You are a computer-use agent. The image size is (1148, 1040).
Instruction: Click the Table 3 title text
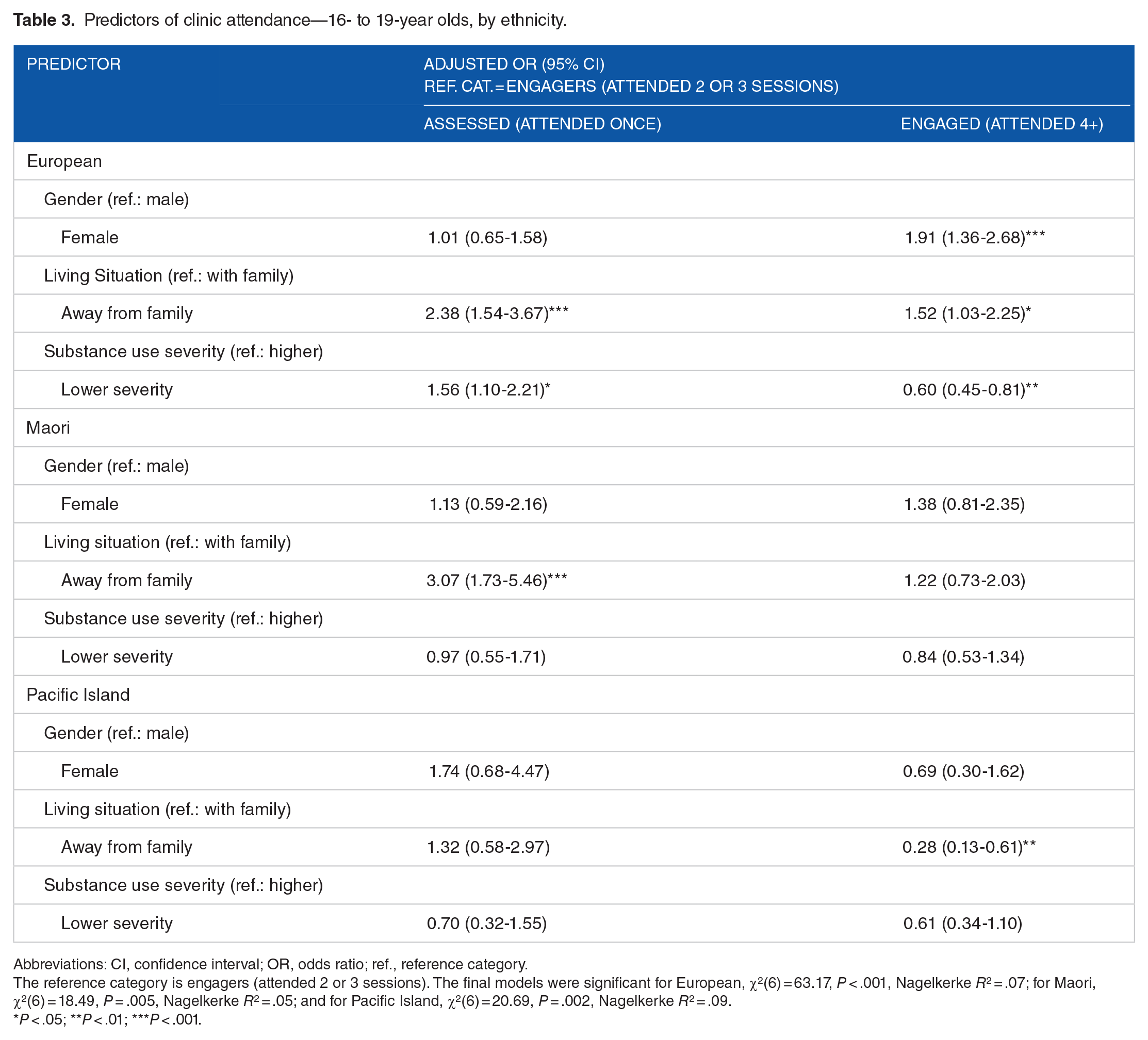(290, 21)
